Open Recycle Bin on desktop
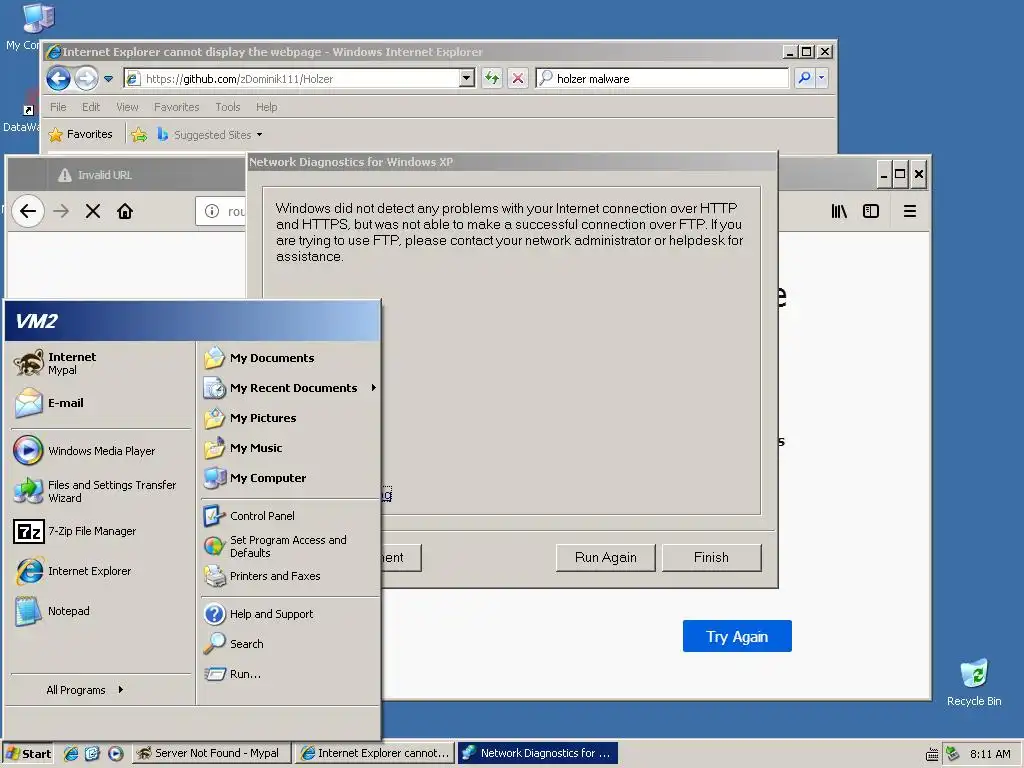The image size is (1024, 768). click(974, 683)
